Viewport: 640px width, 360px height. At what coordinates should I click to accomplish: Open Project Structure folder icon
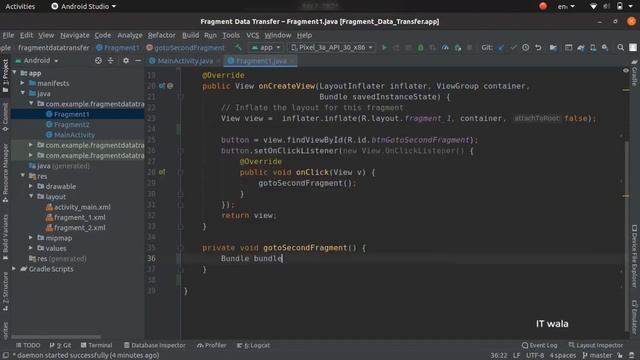[x=553, y=48]
